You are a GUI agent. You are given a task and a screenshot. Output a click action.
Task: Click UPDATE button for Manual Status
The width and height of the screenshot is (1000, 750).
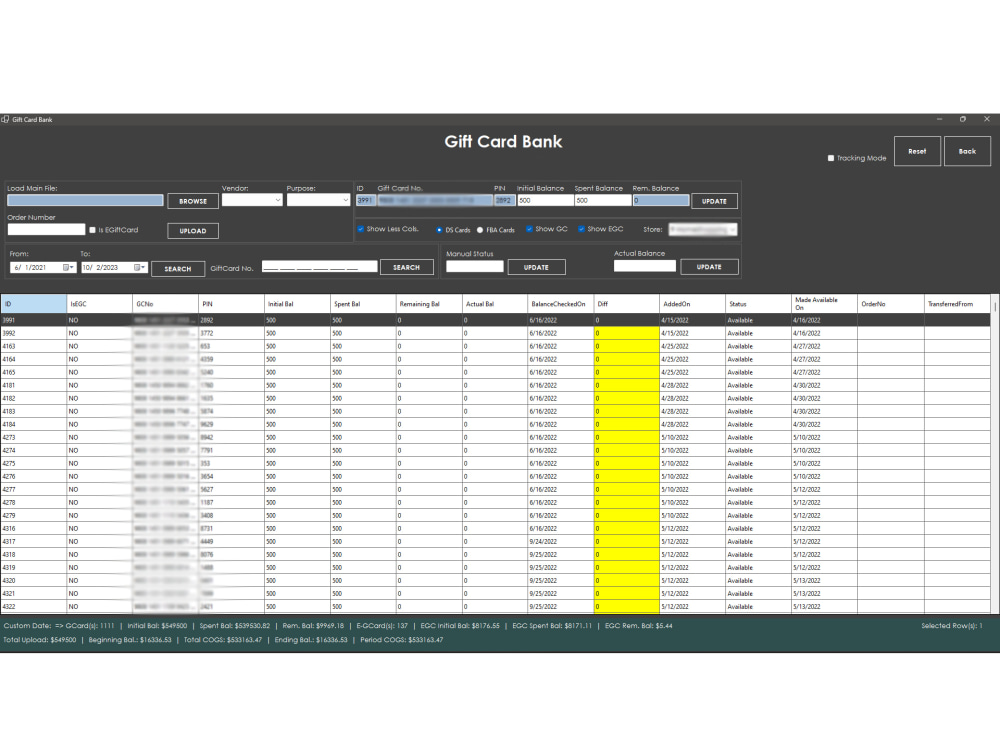point(536,267)
